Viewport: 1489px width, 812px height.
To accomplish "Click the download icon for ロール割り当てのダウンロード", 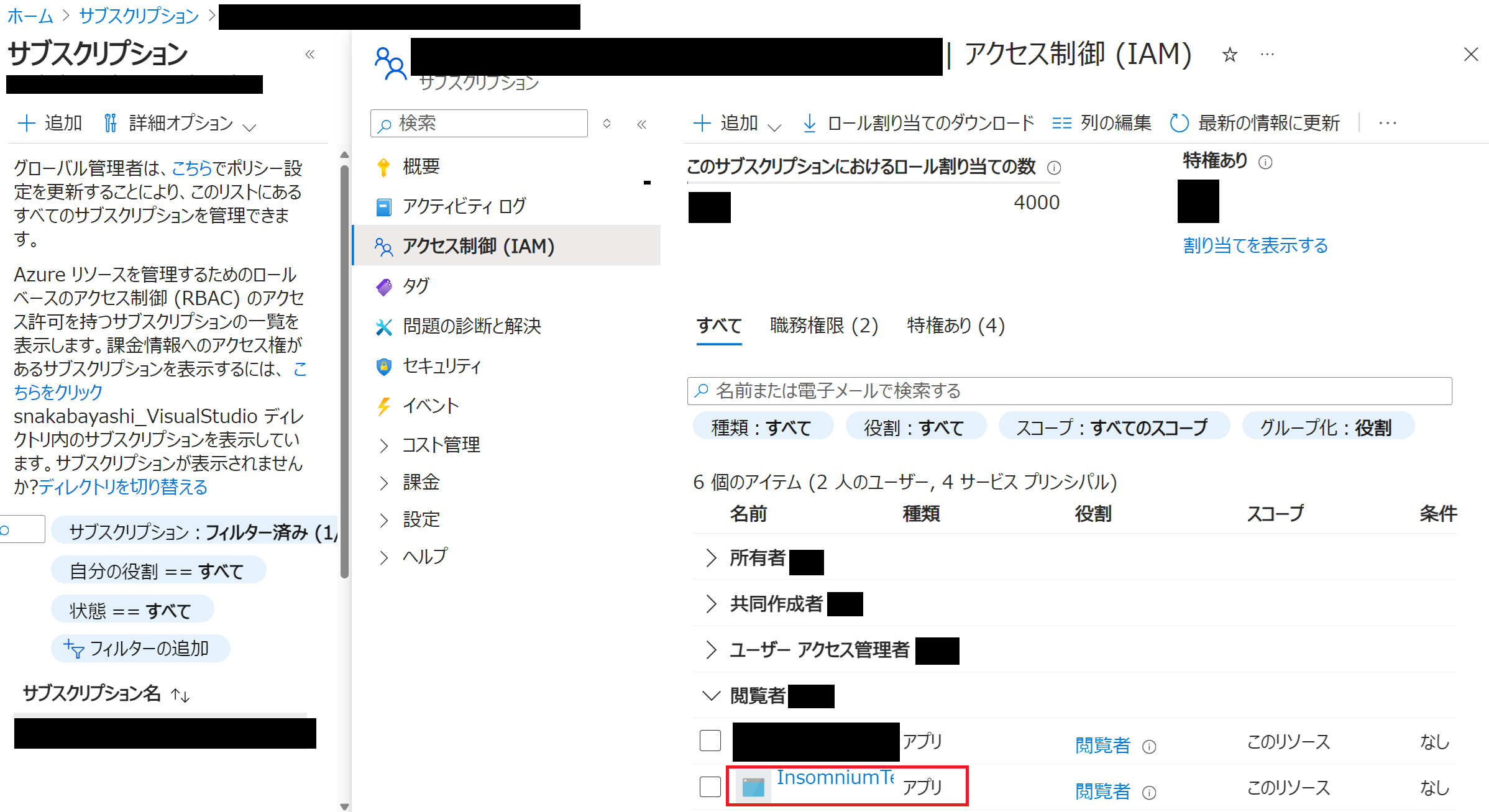I will 809,123.
